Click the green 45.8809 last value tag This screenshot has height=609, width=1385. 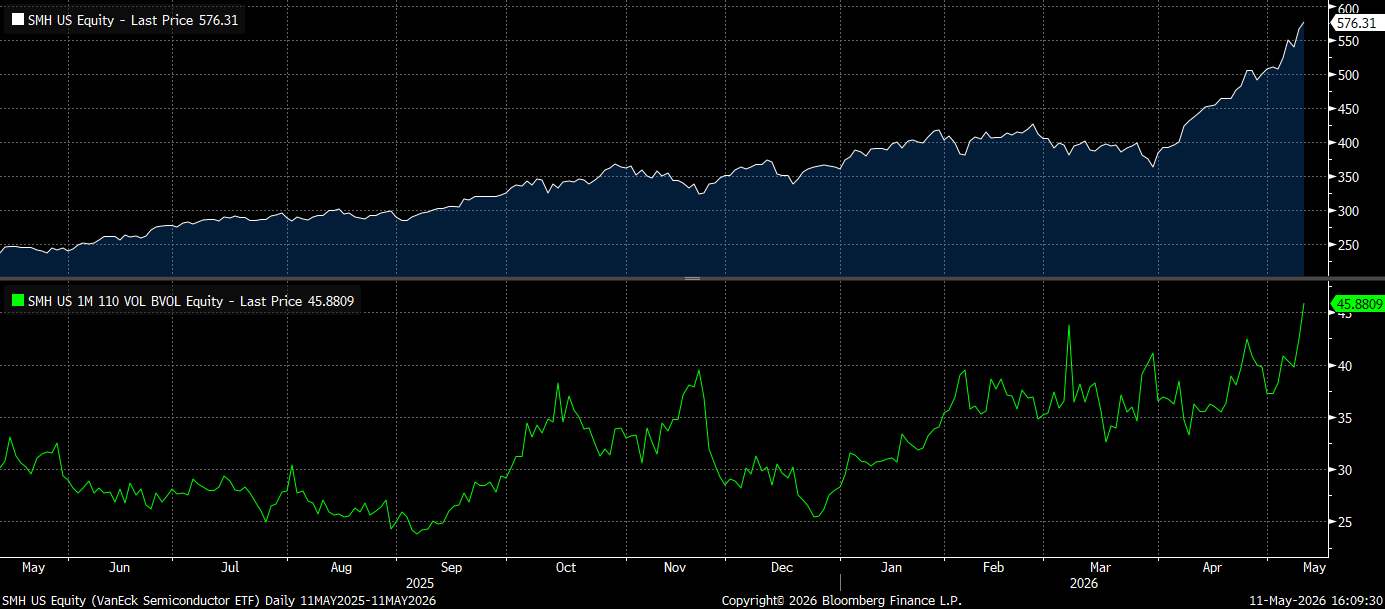pyautogui.click(x=1358, y=302)
